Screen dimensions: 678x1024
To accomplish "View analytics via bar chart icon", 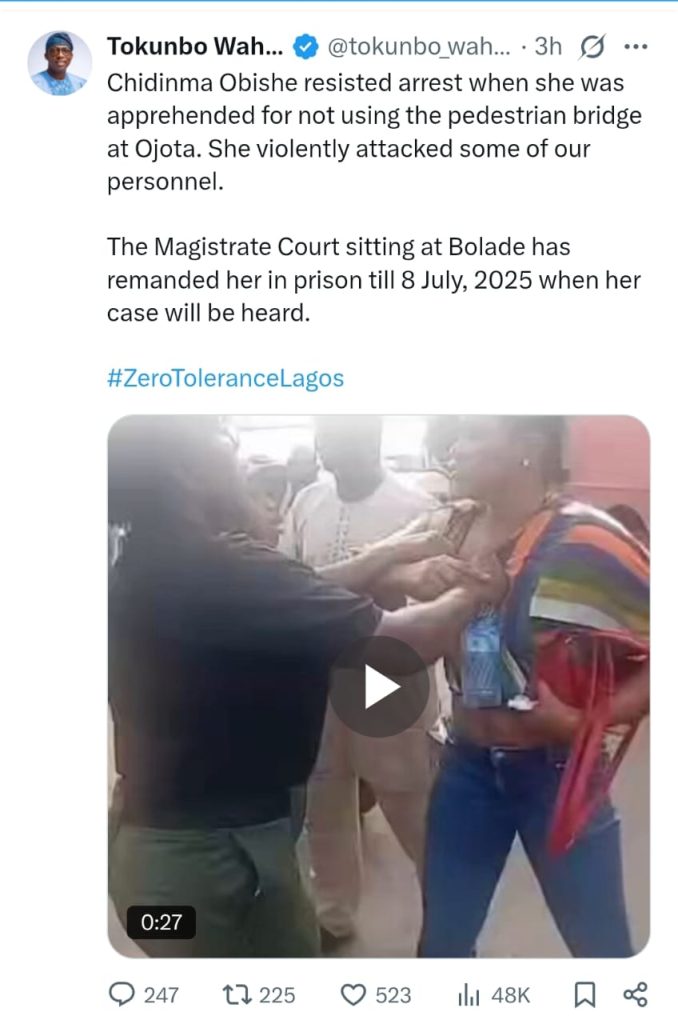I will [x=469, y=995].
